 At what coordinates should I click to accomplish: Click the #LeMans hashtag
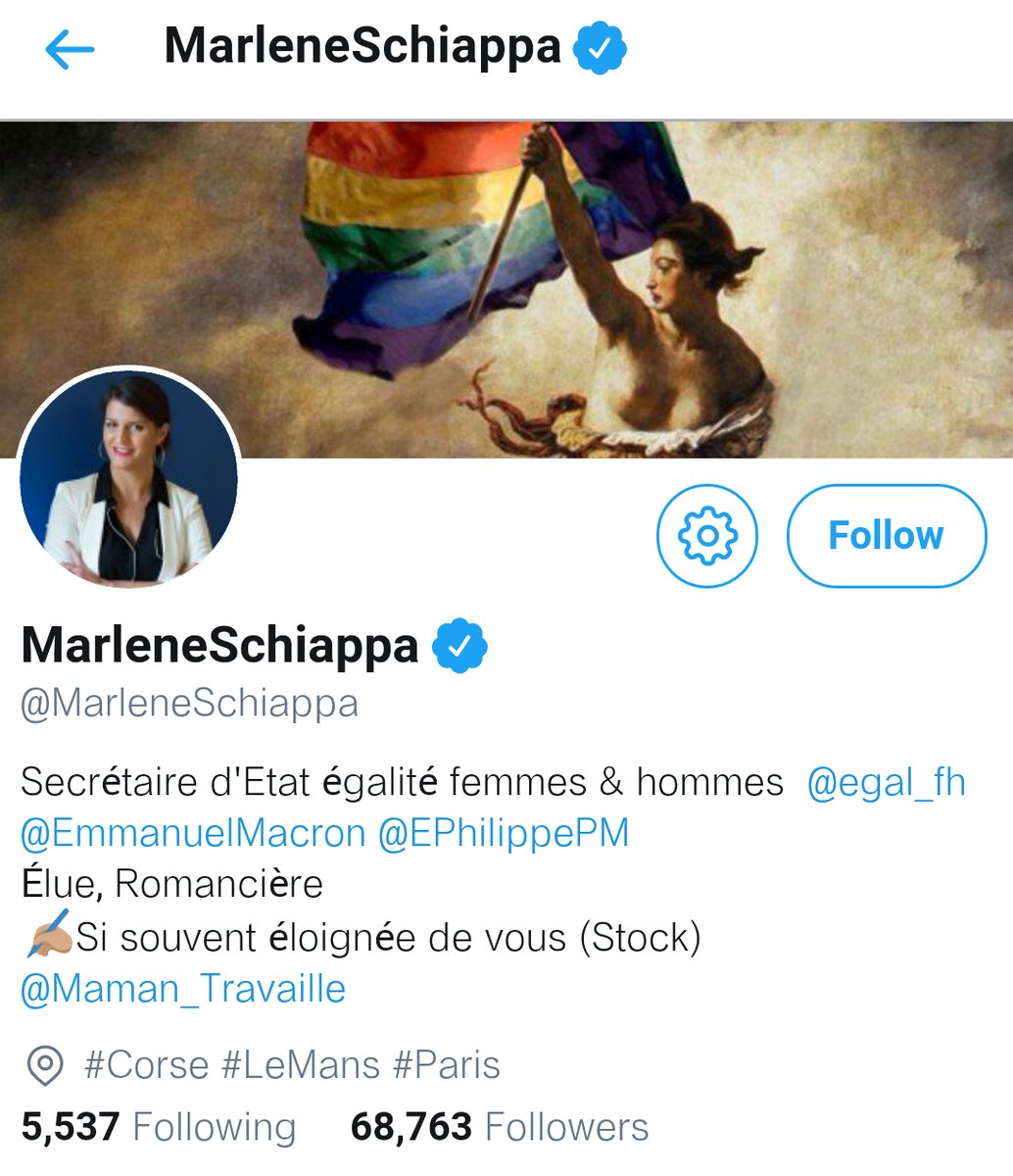301,1065
